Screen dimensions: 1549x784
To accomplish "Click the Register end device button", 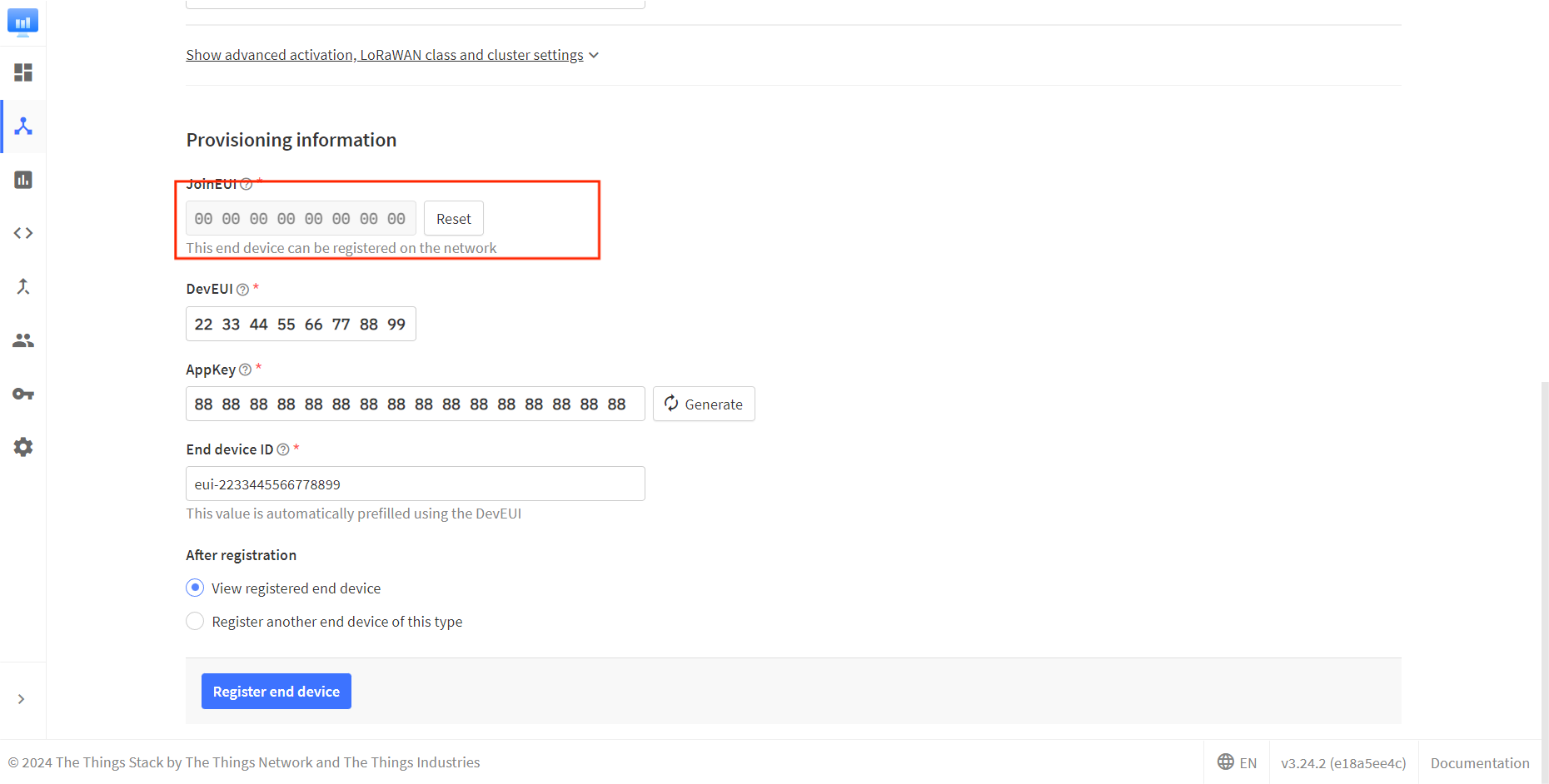I will (x=276, y=692).
